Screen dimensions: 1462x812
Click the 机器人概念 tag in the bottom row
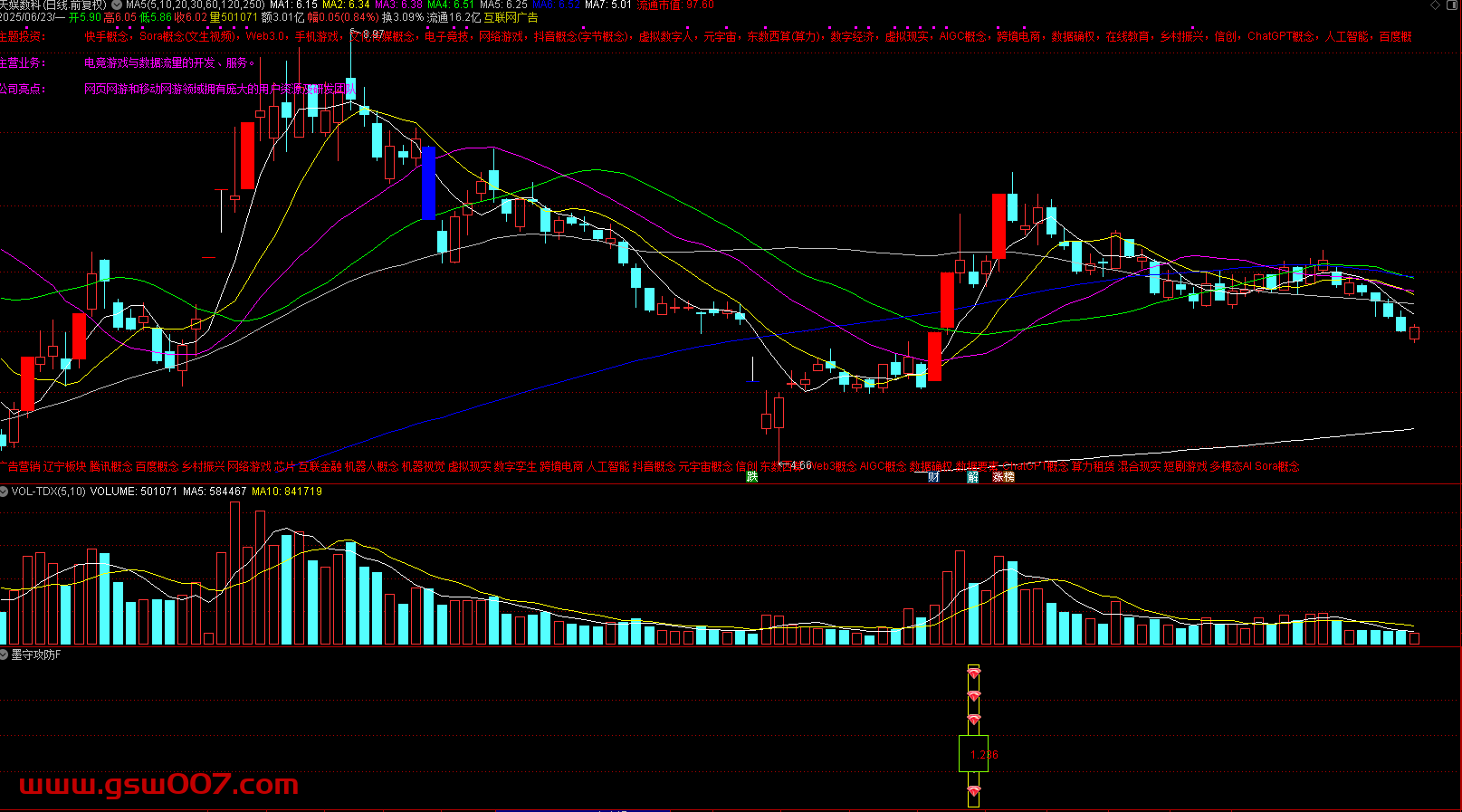click(x=371, y=467)
